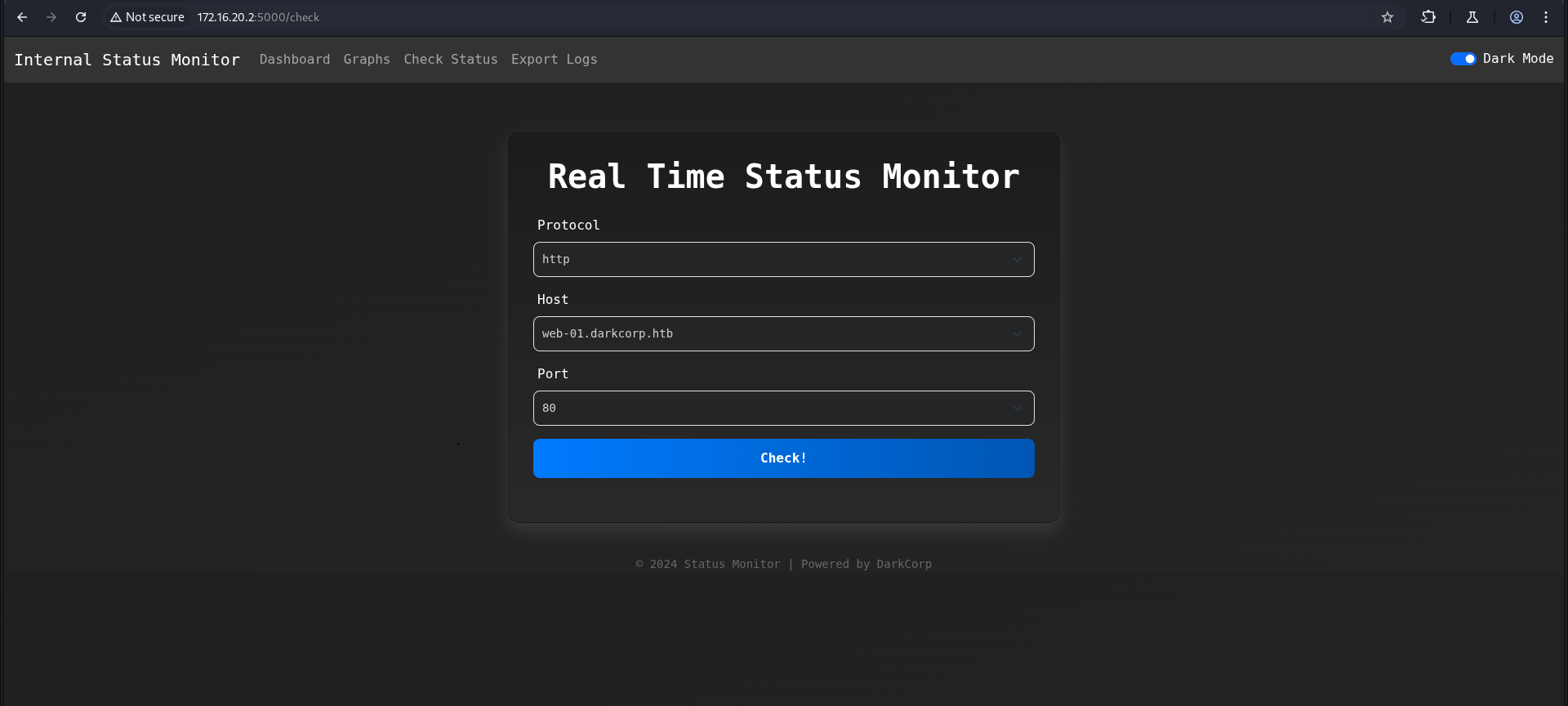The image size is (1568, 706).
Task: Expand the Host dropdown showing web-01.darkcorp.htb
Action: (783, 334)
